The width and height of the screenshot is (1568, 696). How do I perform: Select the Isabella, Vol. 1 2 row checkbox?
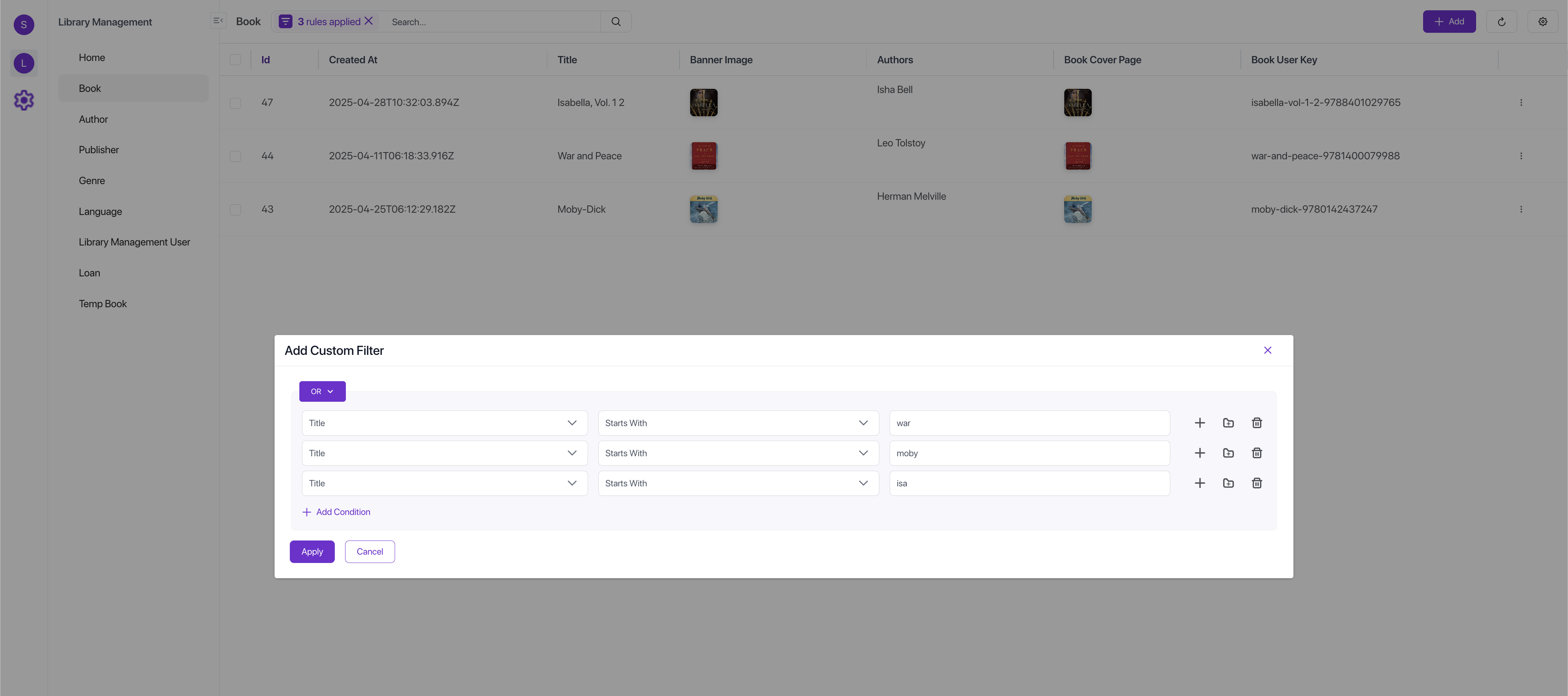point(236,103)
